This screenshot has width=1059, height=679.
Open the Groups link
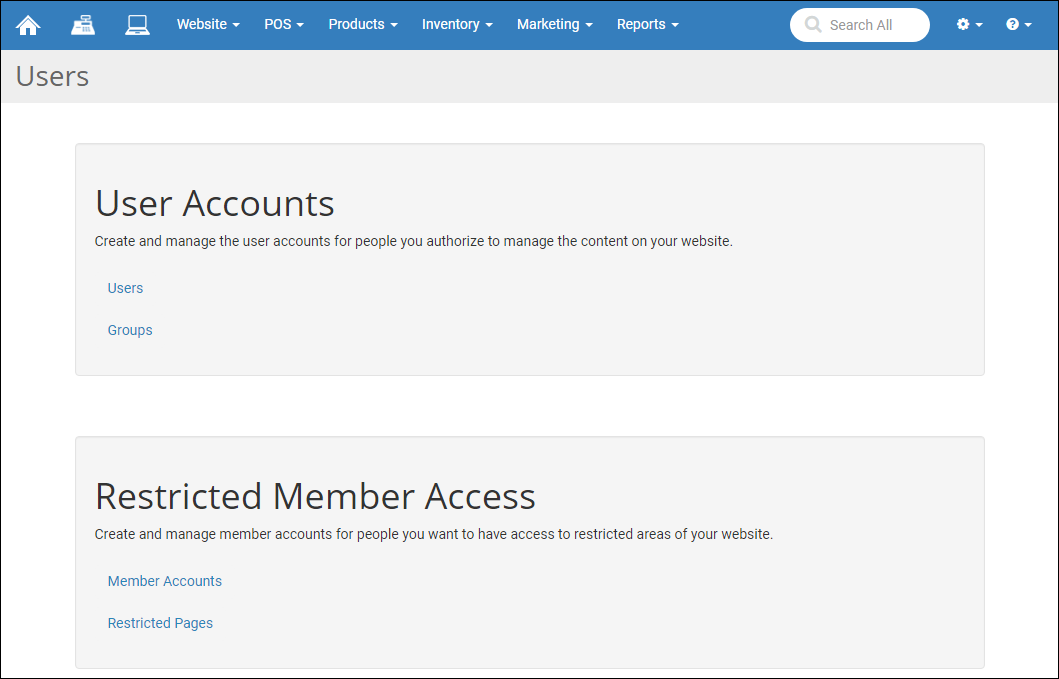(x=130, y=330)
